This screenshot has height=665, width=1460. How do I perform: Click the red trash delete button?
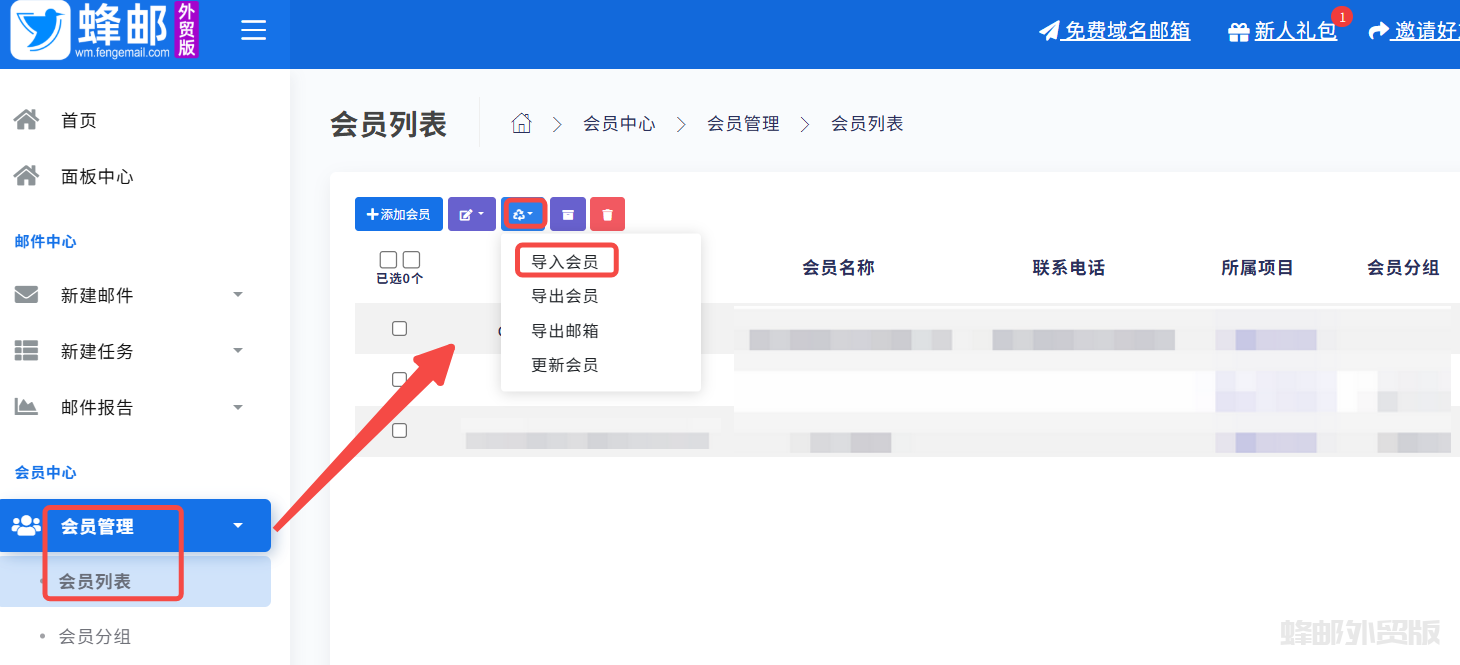607,214
